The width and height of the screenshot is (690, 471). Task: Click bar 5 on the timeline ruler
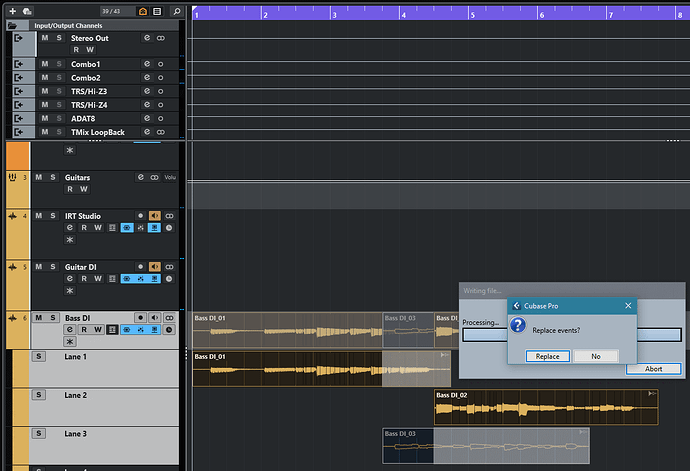click(x=472, y=14)
